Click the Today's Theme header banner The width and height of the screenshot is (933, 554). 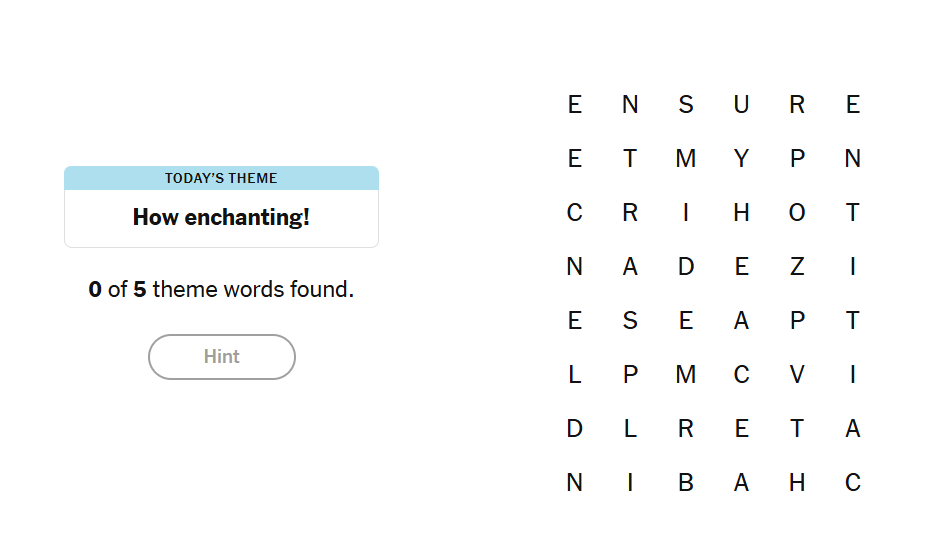click(221, 178)
